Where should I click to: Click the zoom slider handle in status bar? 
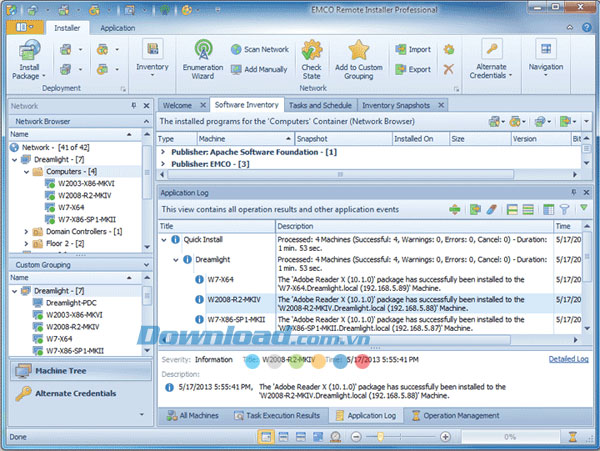coord(380,436)
